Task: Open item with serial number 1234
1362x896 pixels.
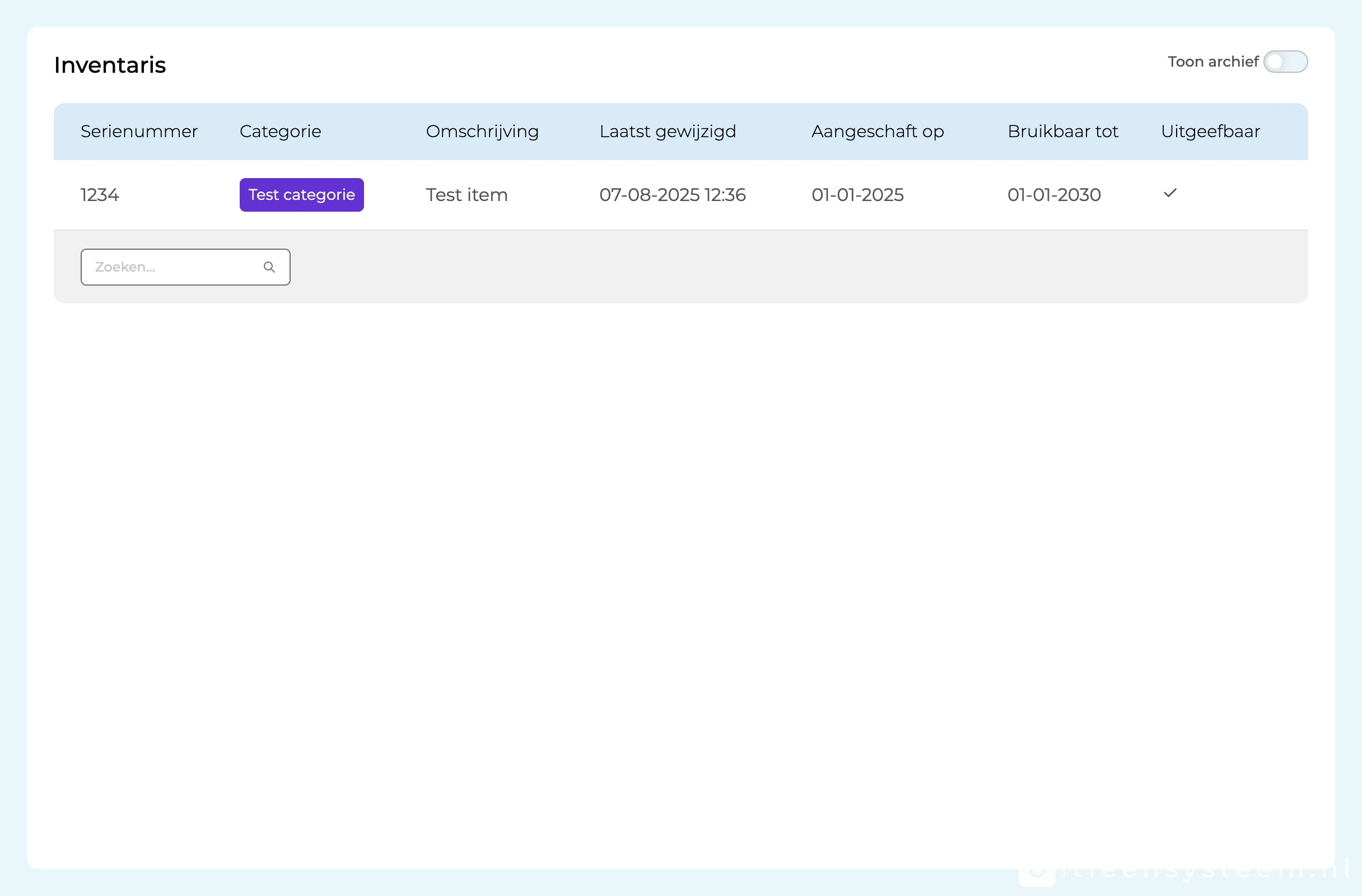Action: 100,195
